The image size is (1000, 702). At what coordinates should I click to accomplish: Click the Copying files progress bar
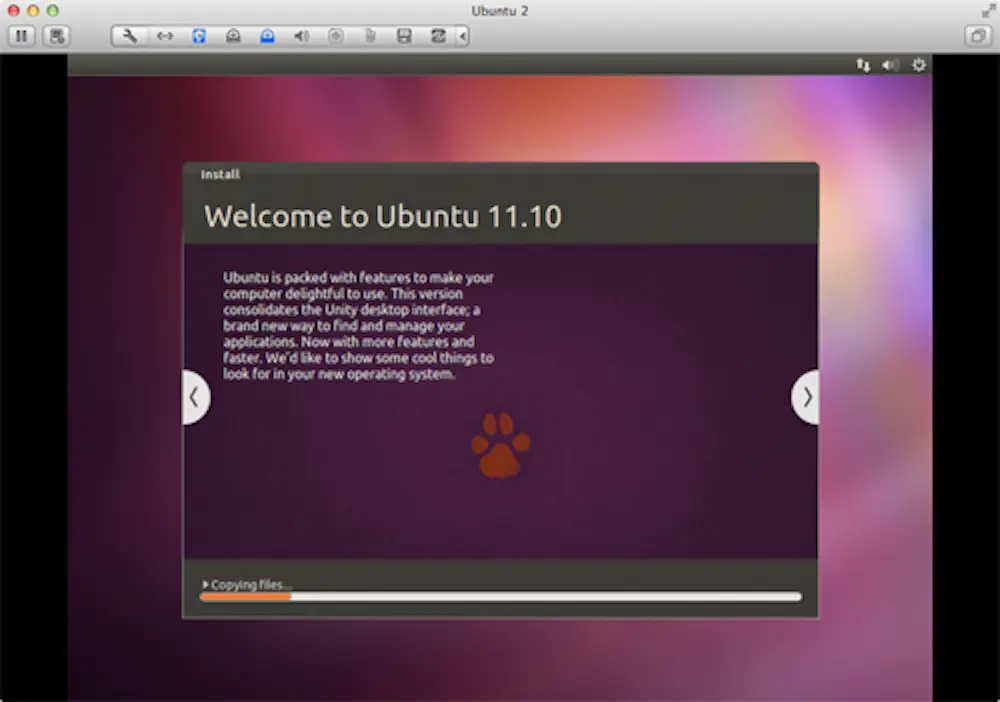pos(500,596)
